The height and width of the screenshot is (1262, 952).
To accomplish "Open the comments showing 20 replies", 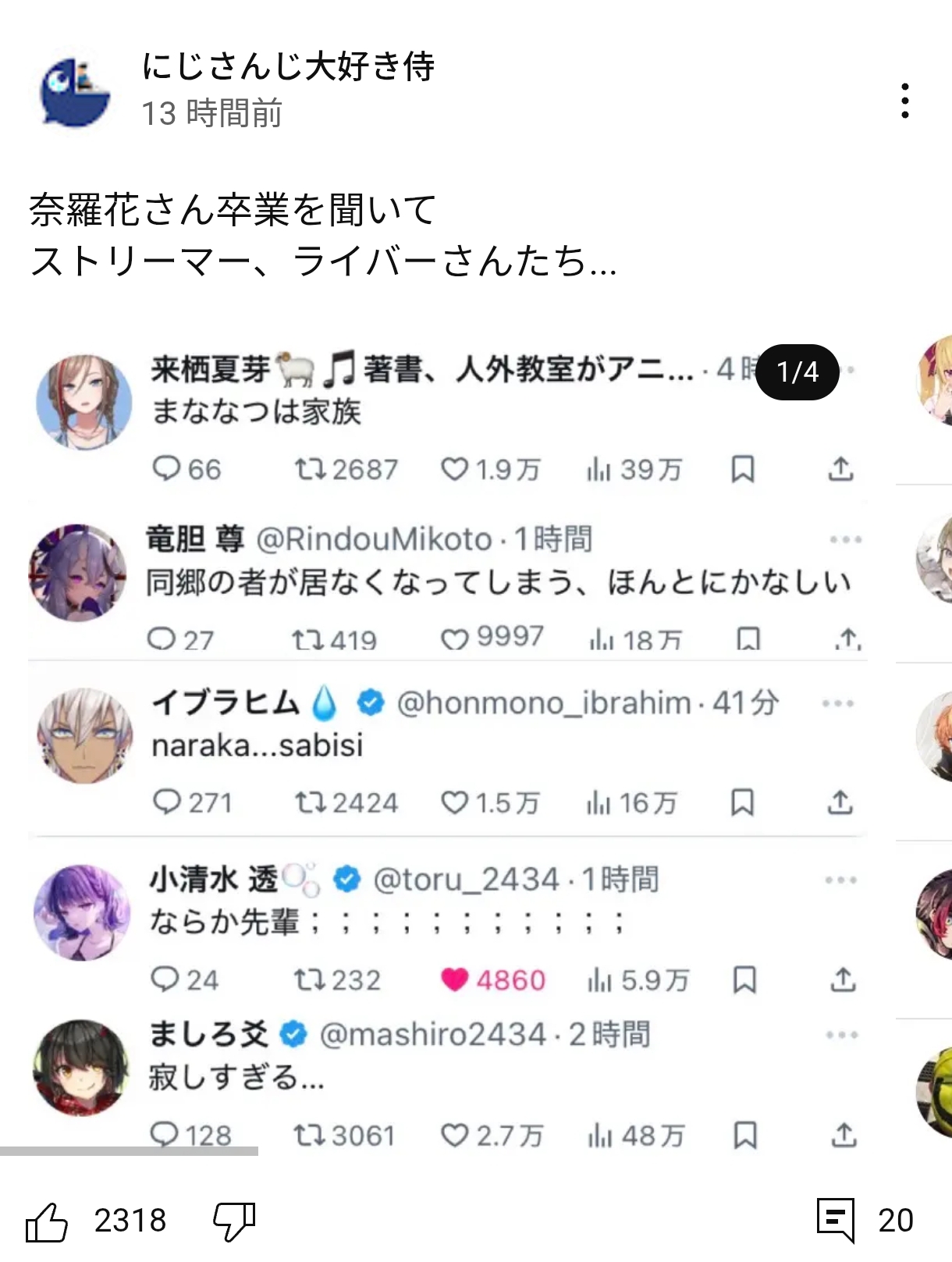I will click(x=835, y=1220).
